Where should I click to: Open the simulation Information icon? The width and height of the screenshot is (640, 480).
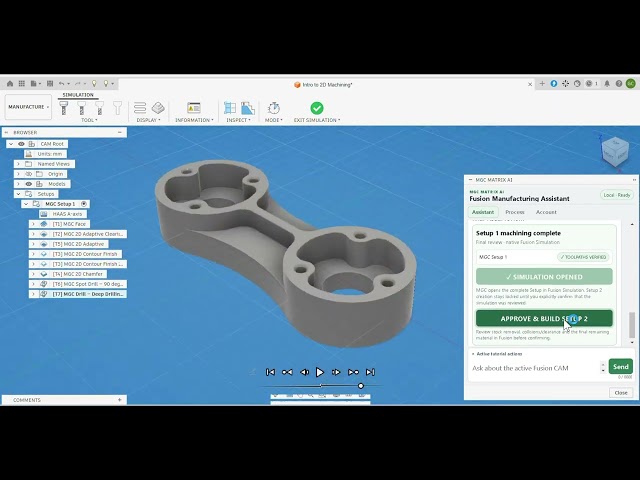coord(193,108)
